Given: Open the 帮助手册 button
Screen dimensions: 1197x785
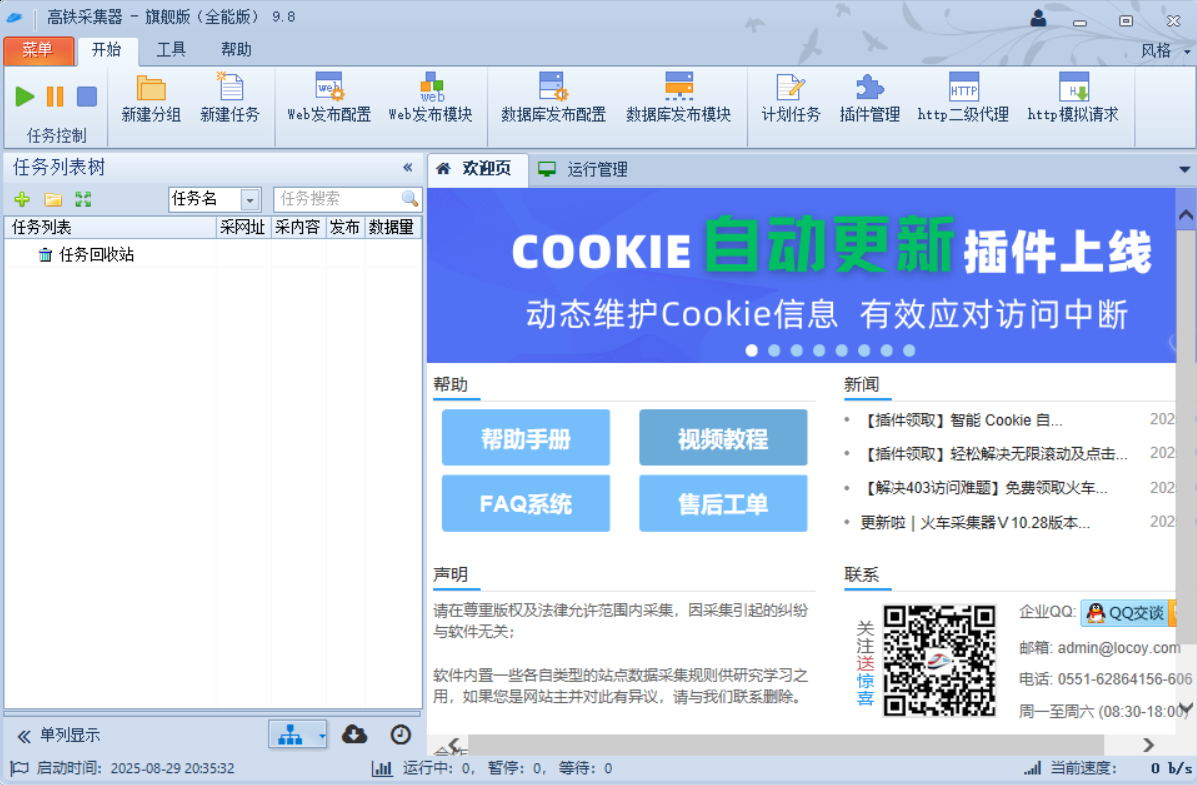Looking at the screenshot, I should point(525,438).
